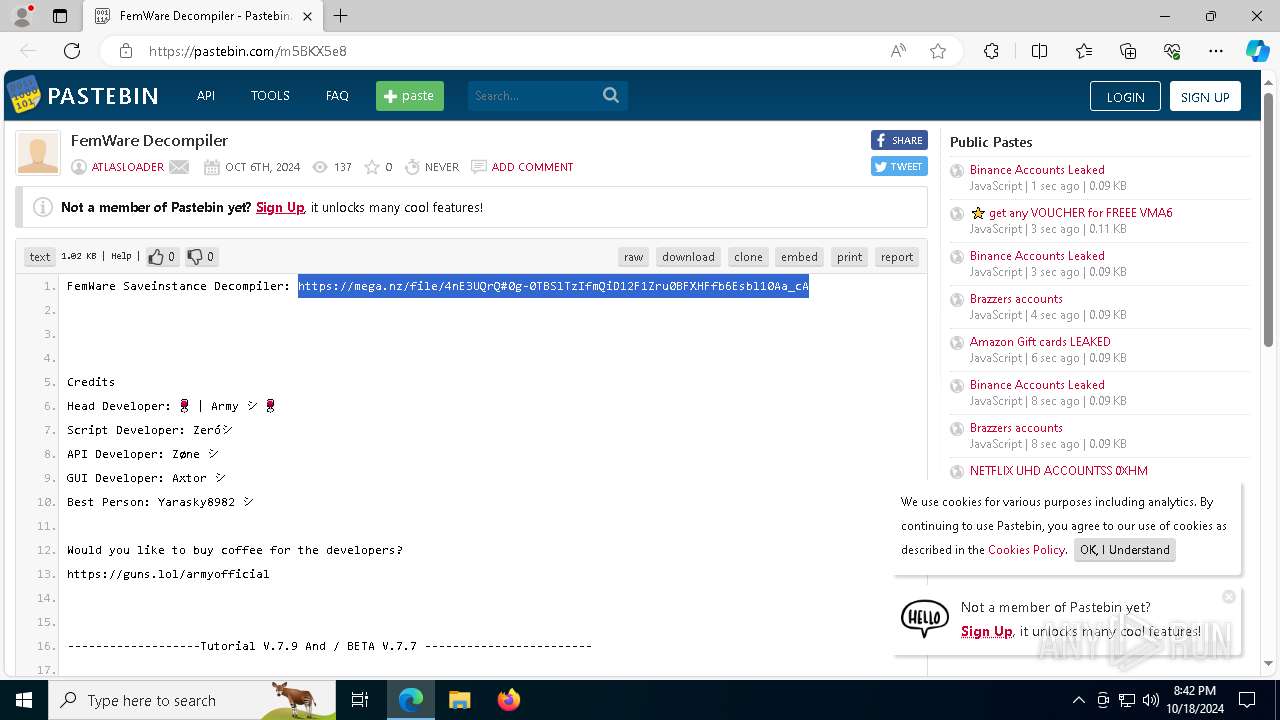Open the notifications center
The width and height of the screenshot is (1280, 720).
[x=1247, y=700]
